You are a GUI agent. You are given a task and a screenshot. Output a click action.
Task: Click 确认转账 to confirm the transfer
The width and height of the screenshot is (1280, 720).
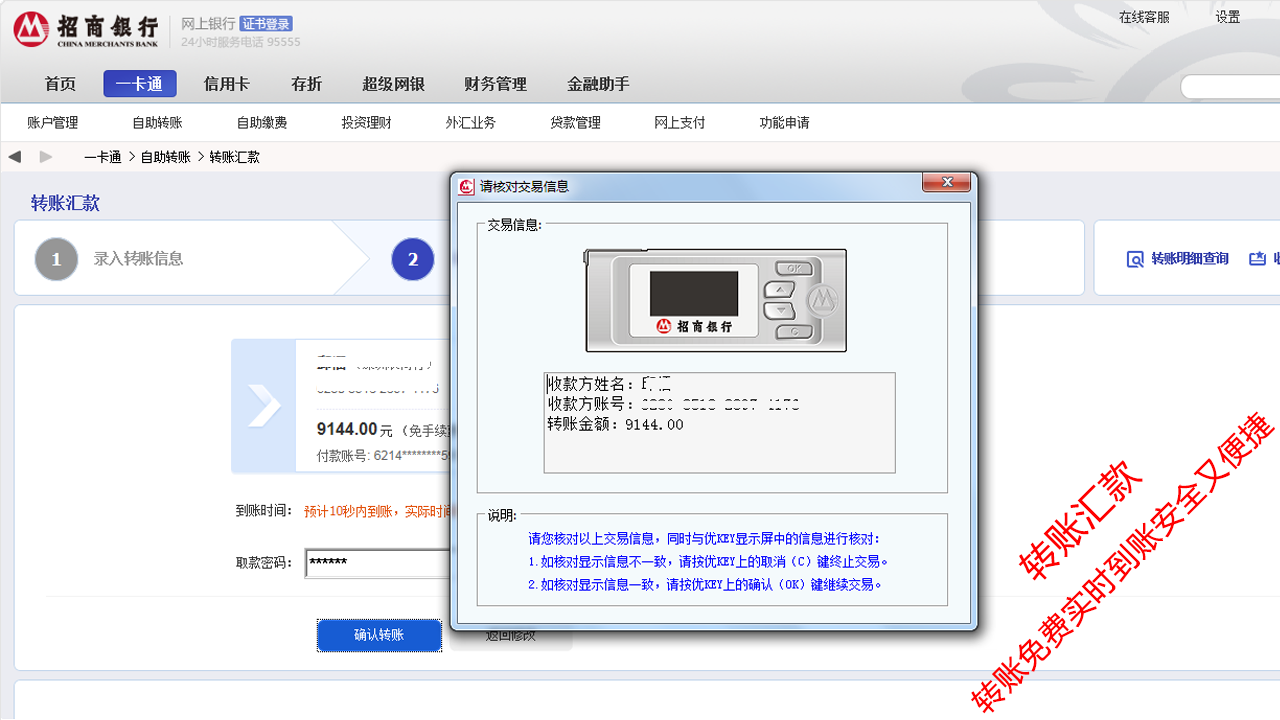tap(379, 635)
